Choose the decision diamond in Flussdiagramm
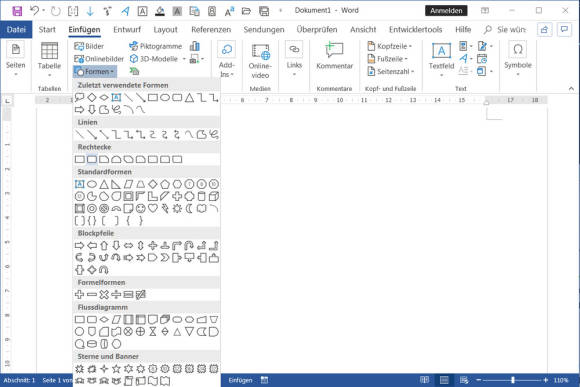This screenshot has width=580, height=387. (x=104, y=319)
